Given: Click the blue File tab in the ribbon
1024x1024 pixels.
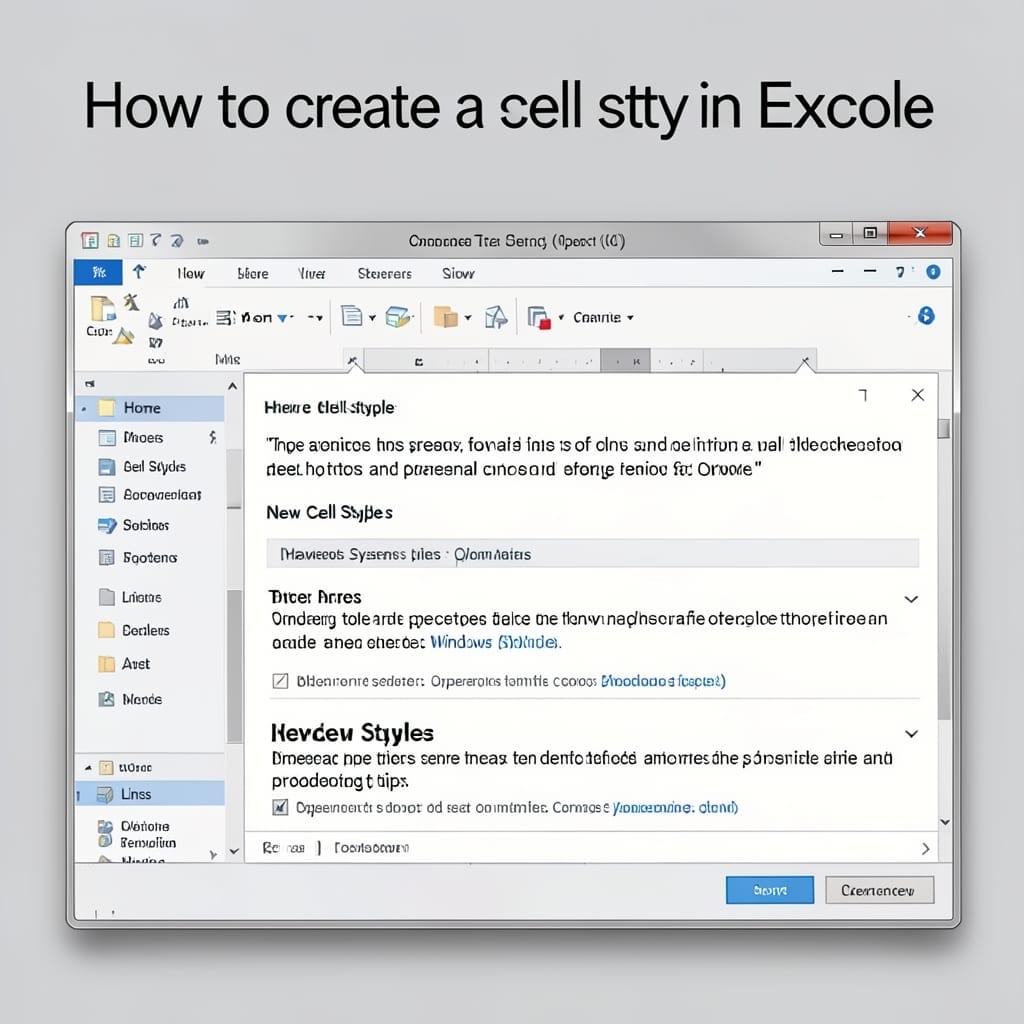Looking at the screenshot, I should (99, 272).
